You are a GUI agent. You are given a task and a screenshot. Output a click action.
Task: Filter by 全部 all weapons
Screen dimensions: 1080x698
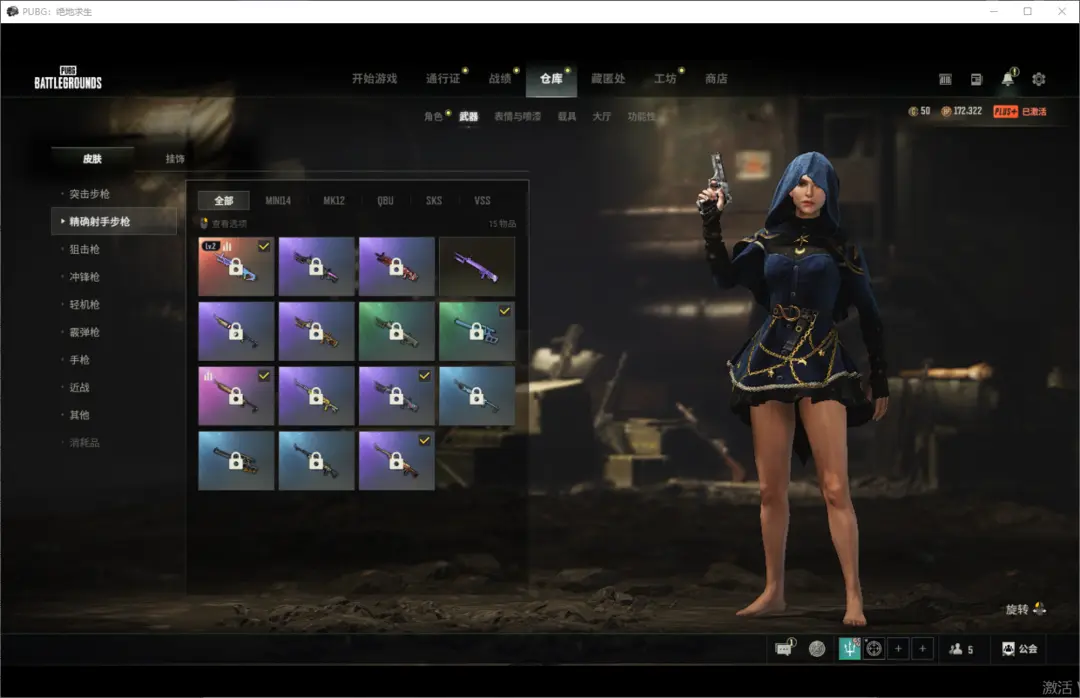coord(224,201)
